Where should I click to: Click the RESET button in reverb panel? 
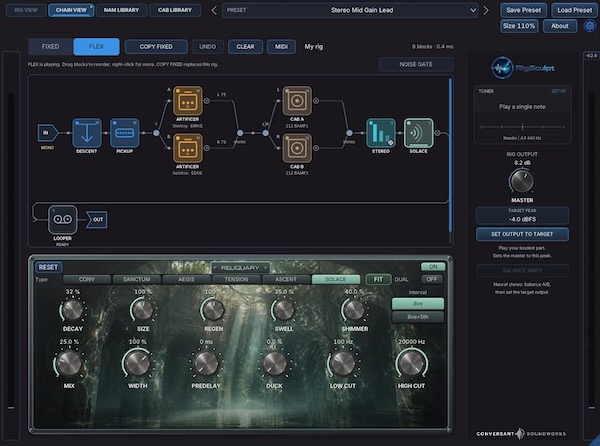point(48,267)
